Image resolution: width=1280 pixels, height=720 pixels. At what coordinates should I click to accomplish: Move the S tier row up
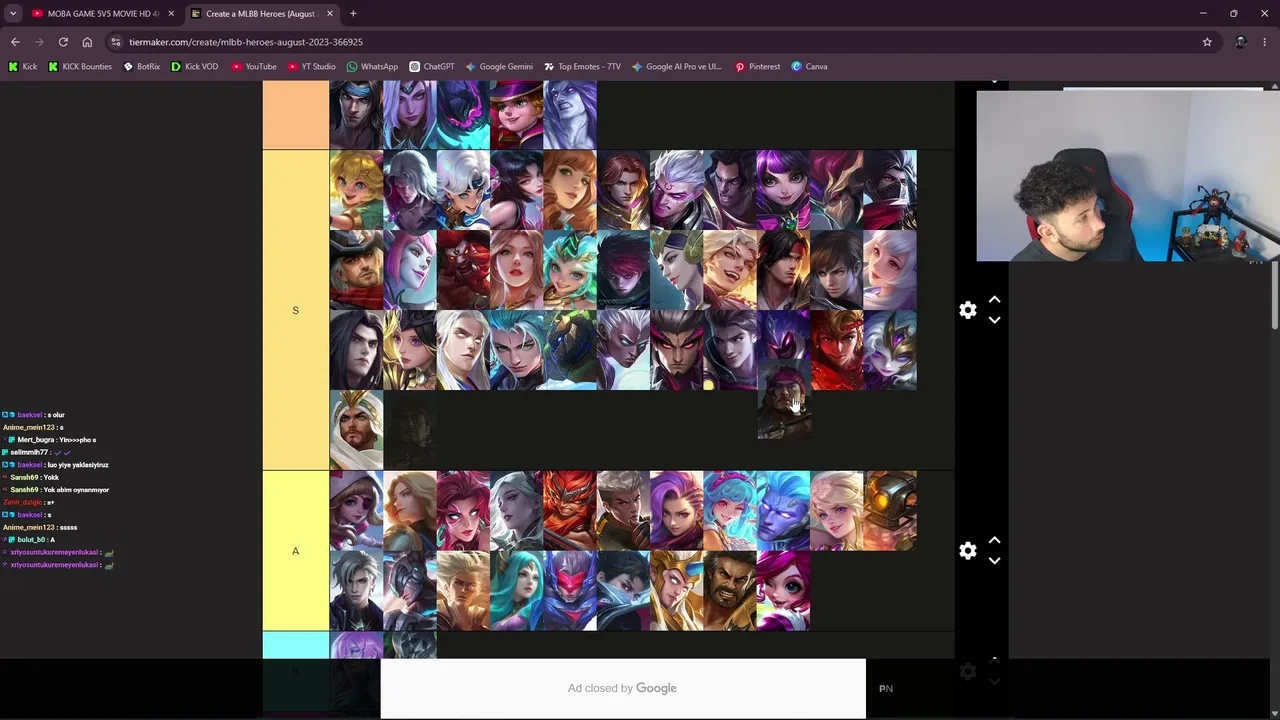[x=994, y=300]
